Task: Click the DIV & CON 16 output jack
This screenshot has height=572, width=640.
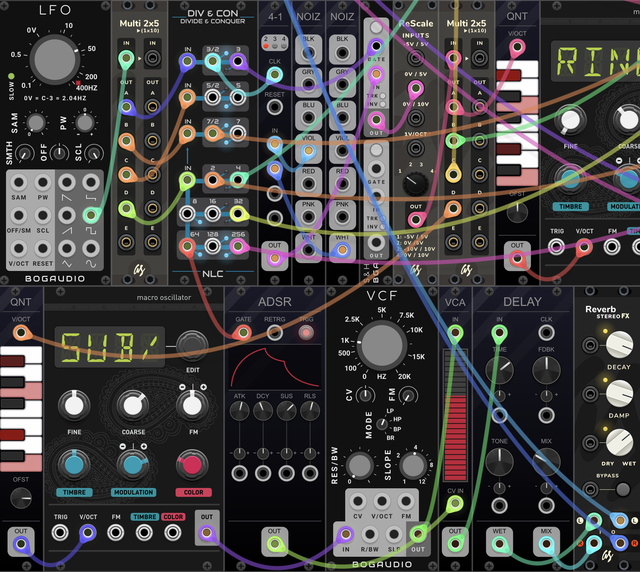Action: (212, 213)
